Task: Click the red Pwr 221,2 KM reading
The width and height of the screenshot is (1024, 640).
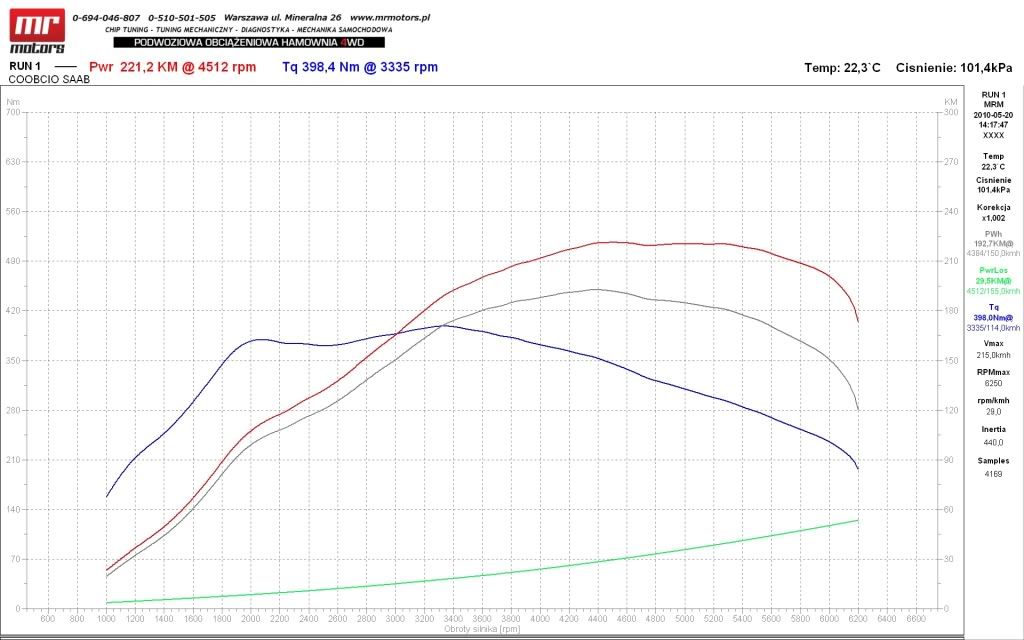Action: pos(172,67)
